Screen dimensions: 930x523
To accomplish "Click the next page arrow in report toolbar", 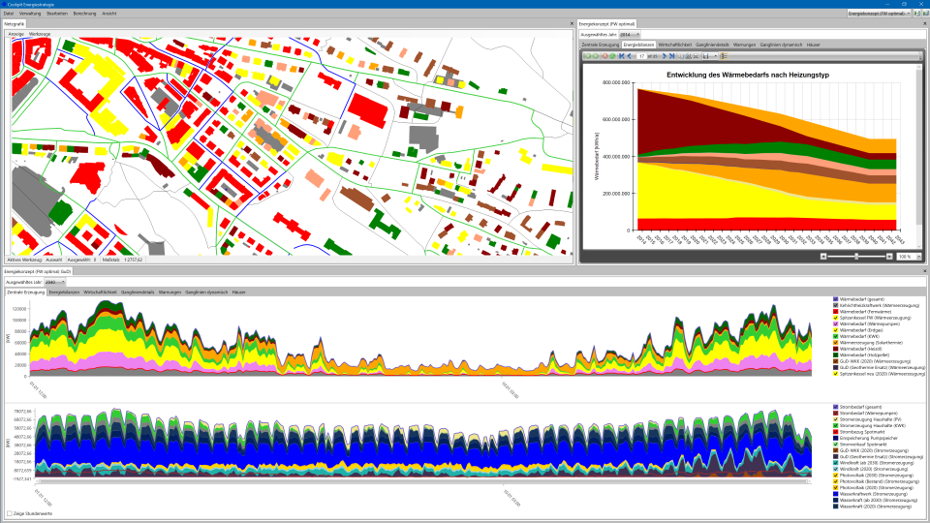I will (x=664, y=56).
